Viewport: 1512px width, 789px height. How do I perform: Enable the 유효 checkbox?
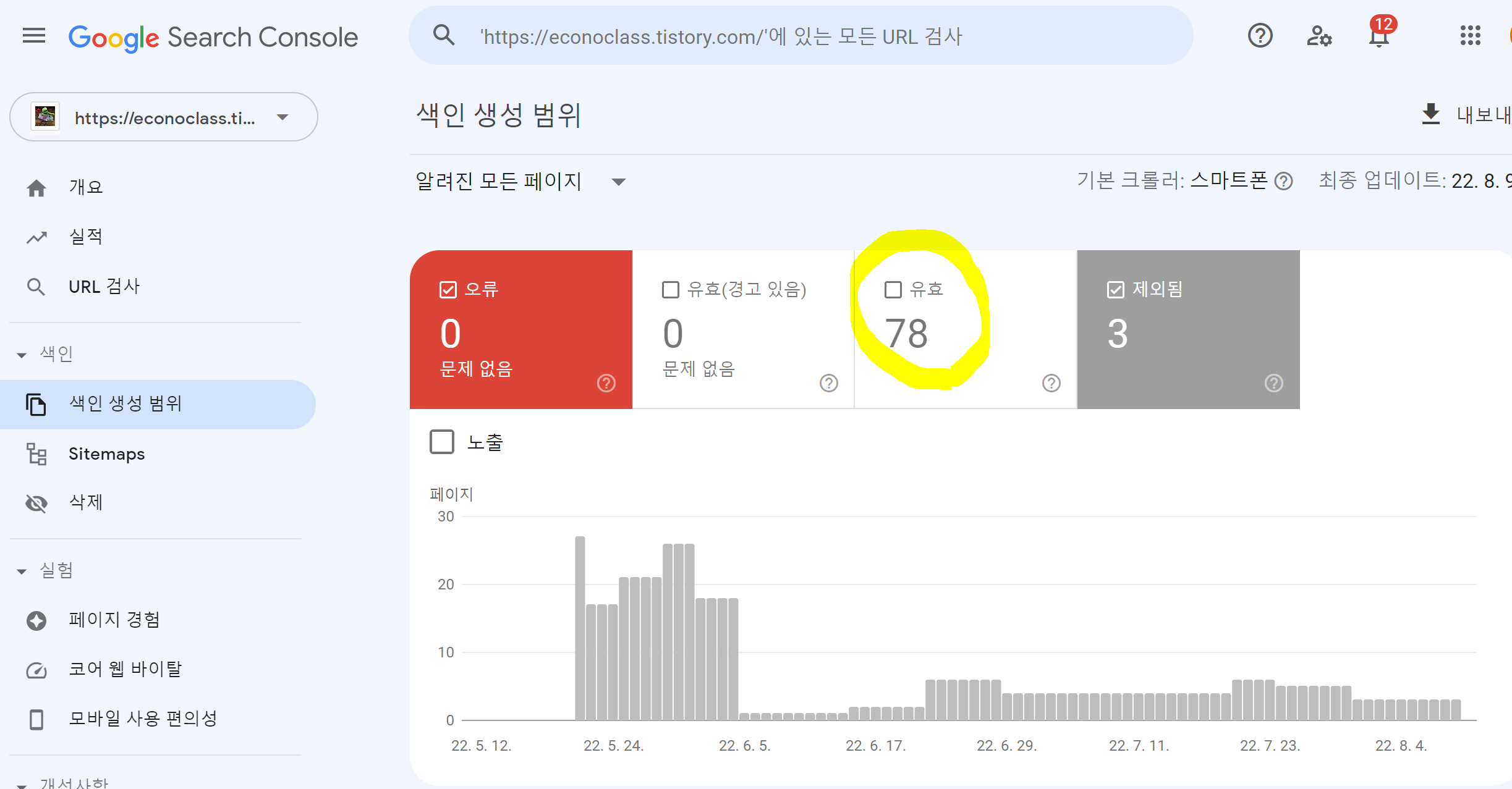tap(893, 289)
